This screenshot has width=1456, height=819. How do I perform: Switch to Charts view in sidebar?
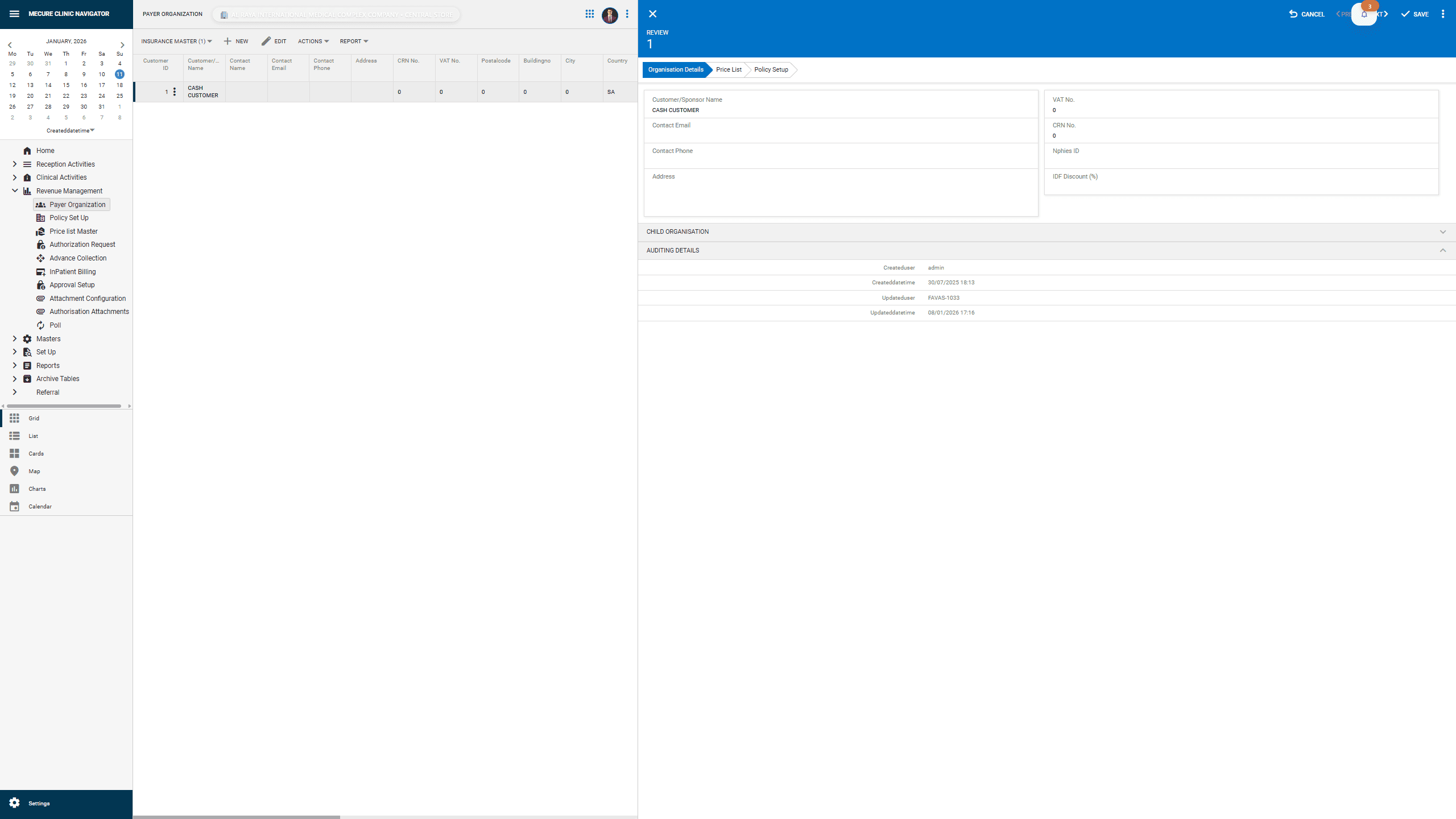[x=37, y=489]
